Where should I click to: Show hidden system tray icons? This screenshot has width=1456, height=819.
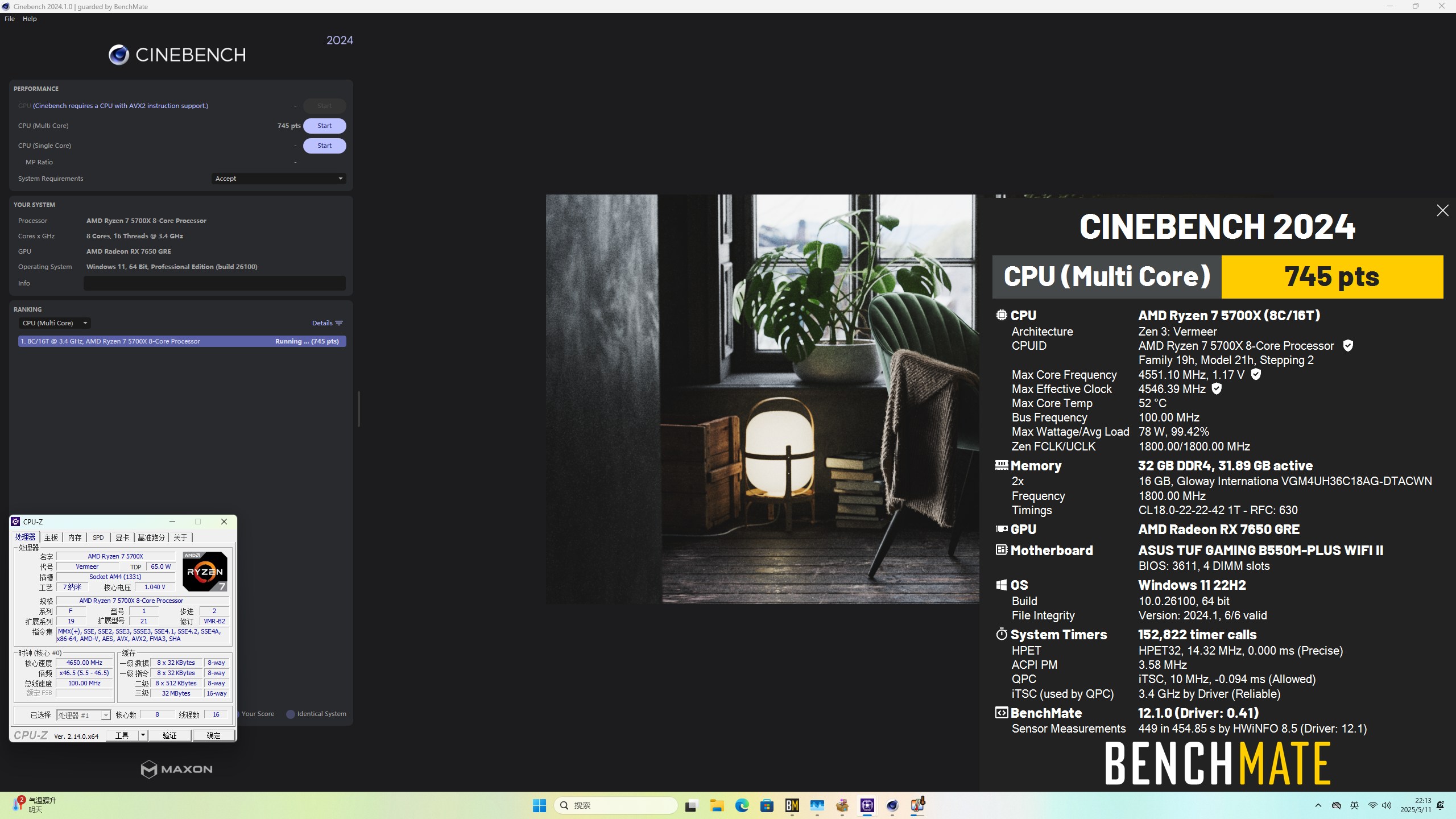tap(1318, 805)
